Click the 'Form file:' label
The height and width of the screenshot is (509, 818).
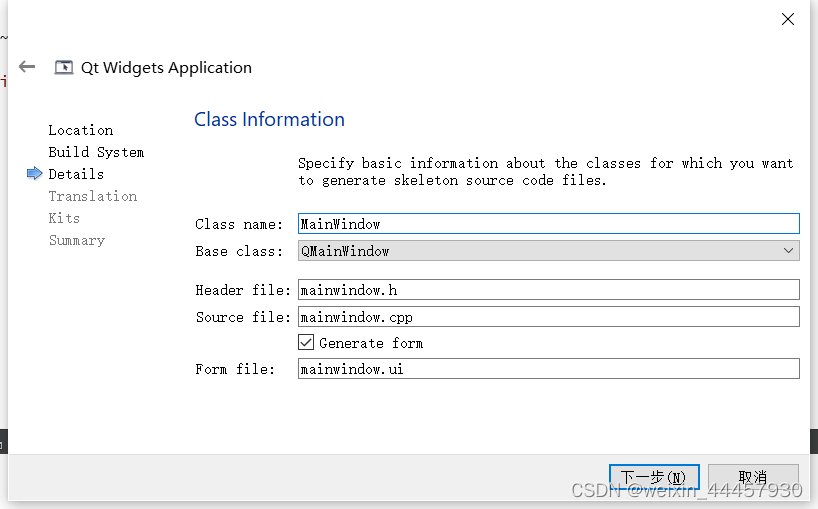(x=235, y=369)
